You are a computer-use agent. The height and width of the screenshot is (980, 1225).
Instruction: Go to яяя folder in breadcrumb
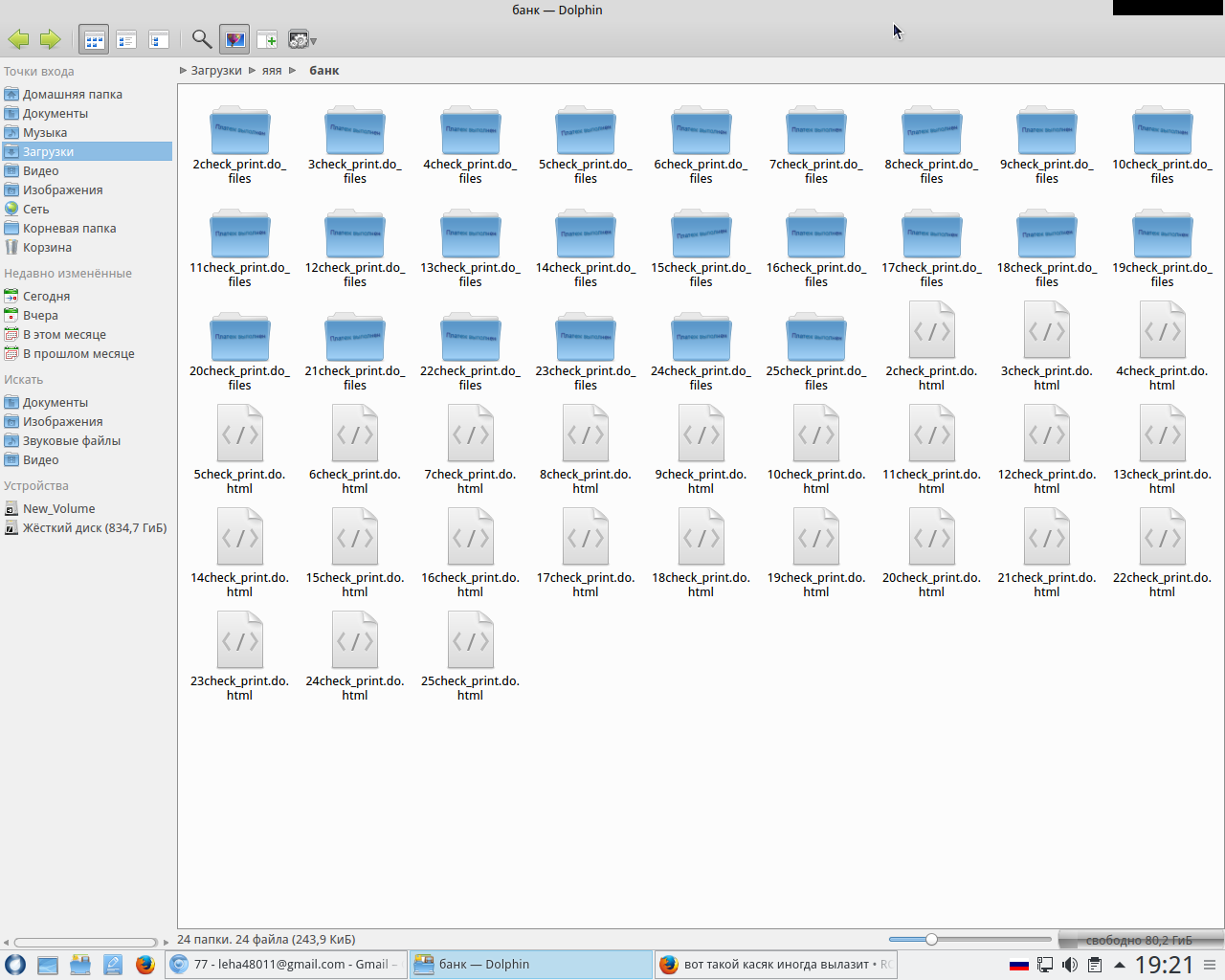(x=272, y=71)
